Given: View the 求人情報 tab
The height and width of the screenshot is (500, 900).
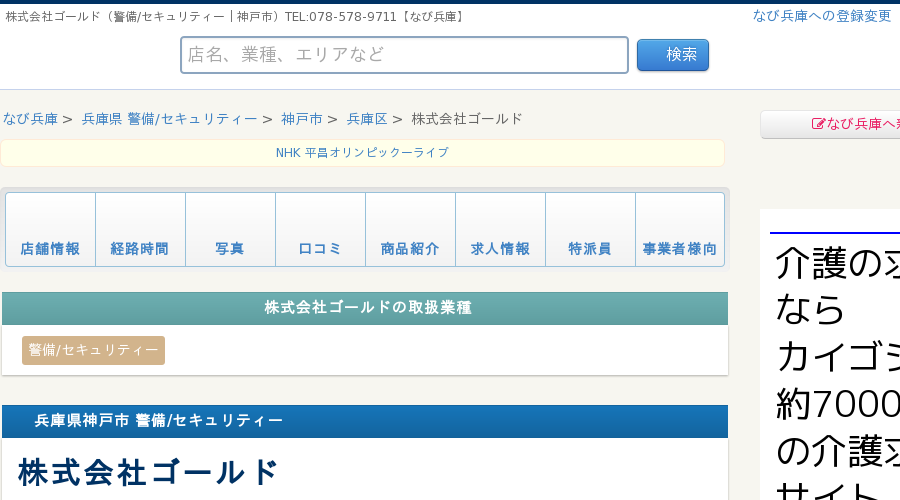Looking at the screenshot, I should (x=501, y=230).
